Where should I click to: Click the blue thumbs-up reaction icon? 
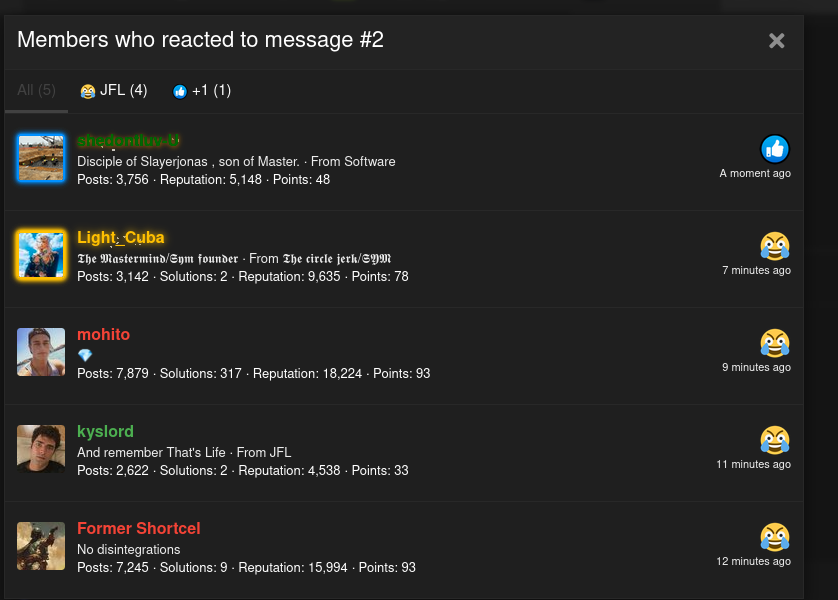point(775,149)
